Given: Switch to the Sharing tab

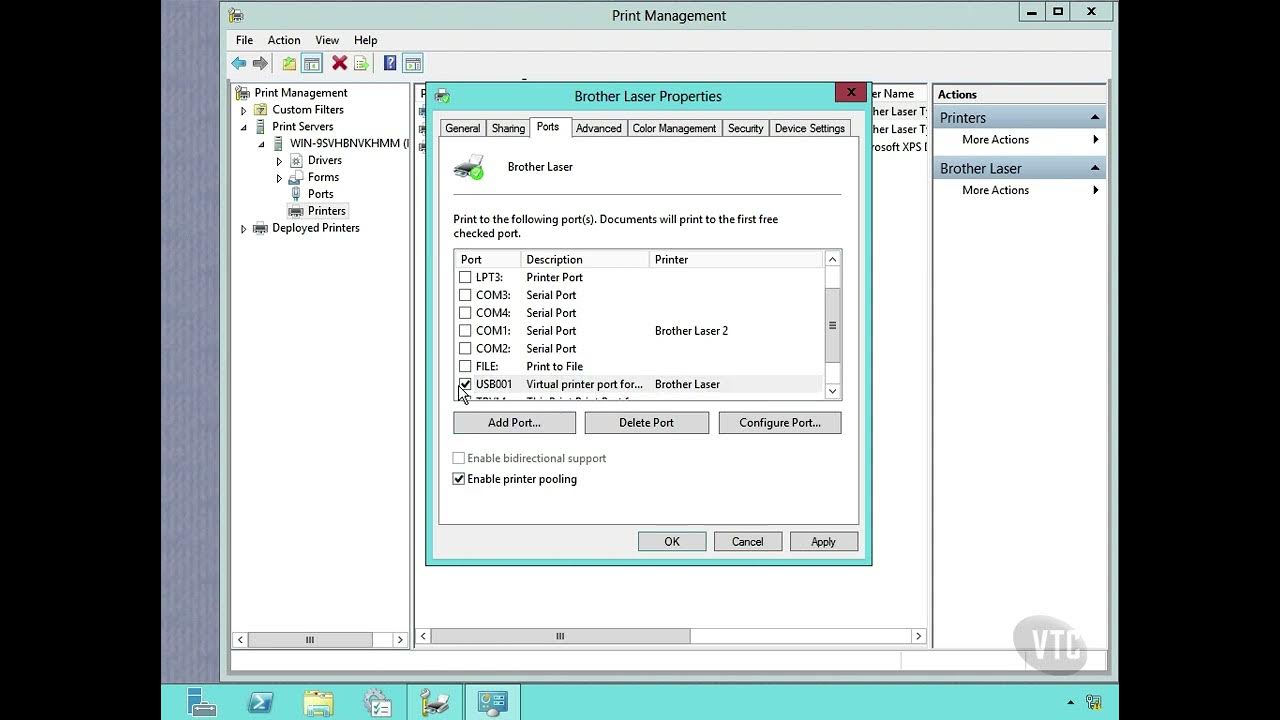Looking at the screenshot, I should (508, 128).
